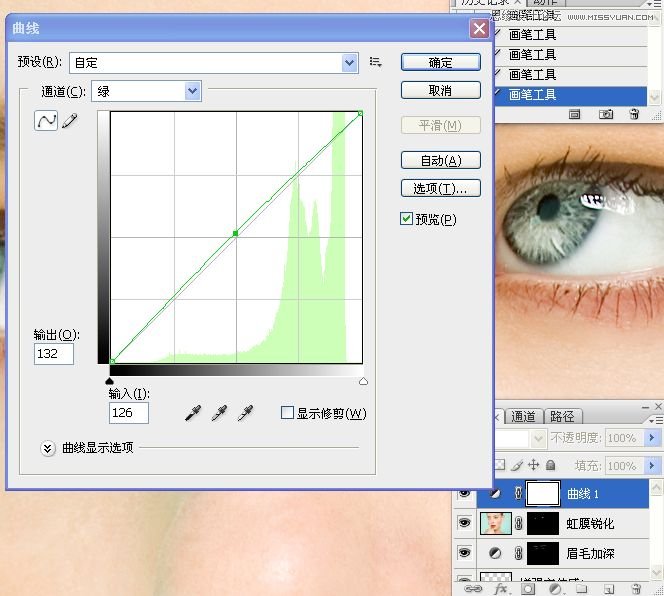Open 选项(T)... dialog
The width and height of the screenshot is (664, 596).
point(440,188)
